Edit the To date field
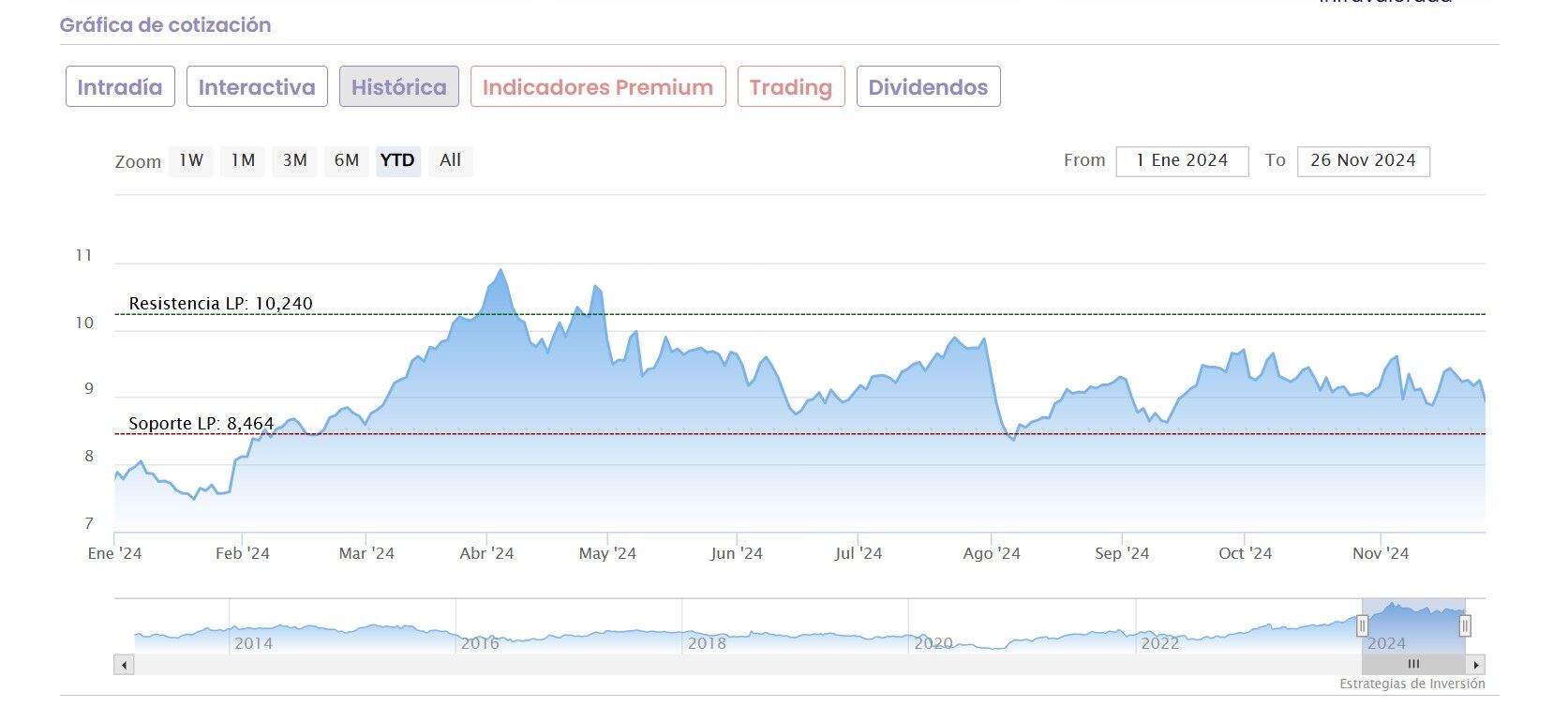Screen dimensions: 1568x722 tap(1363, 160)
